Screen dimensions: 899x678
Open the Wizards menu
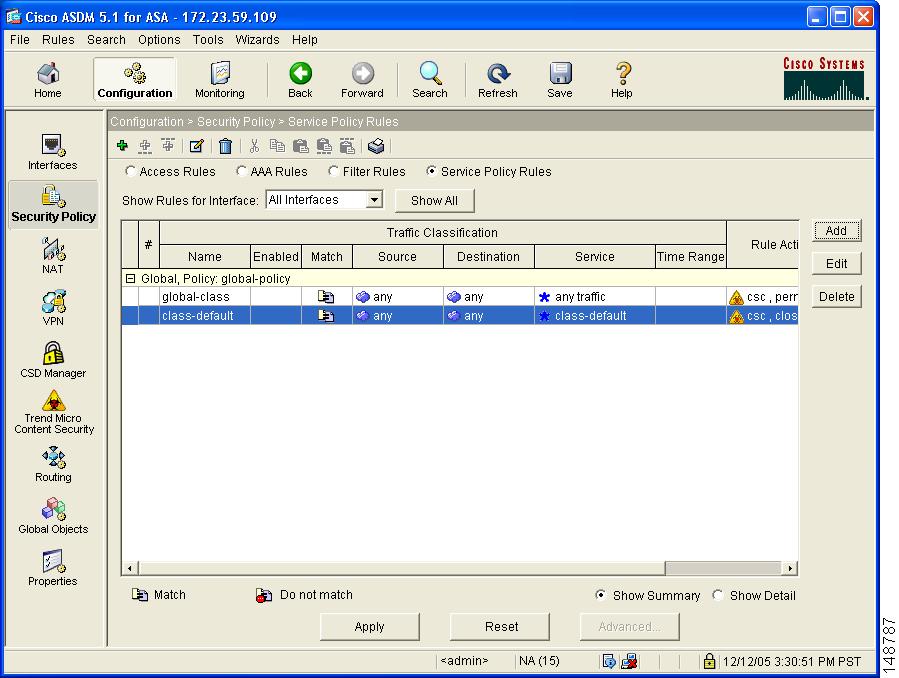pyautogui.click(x=257, y=40)
